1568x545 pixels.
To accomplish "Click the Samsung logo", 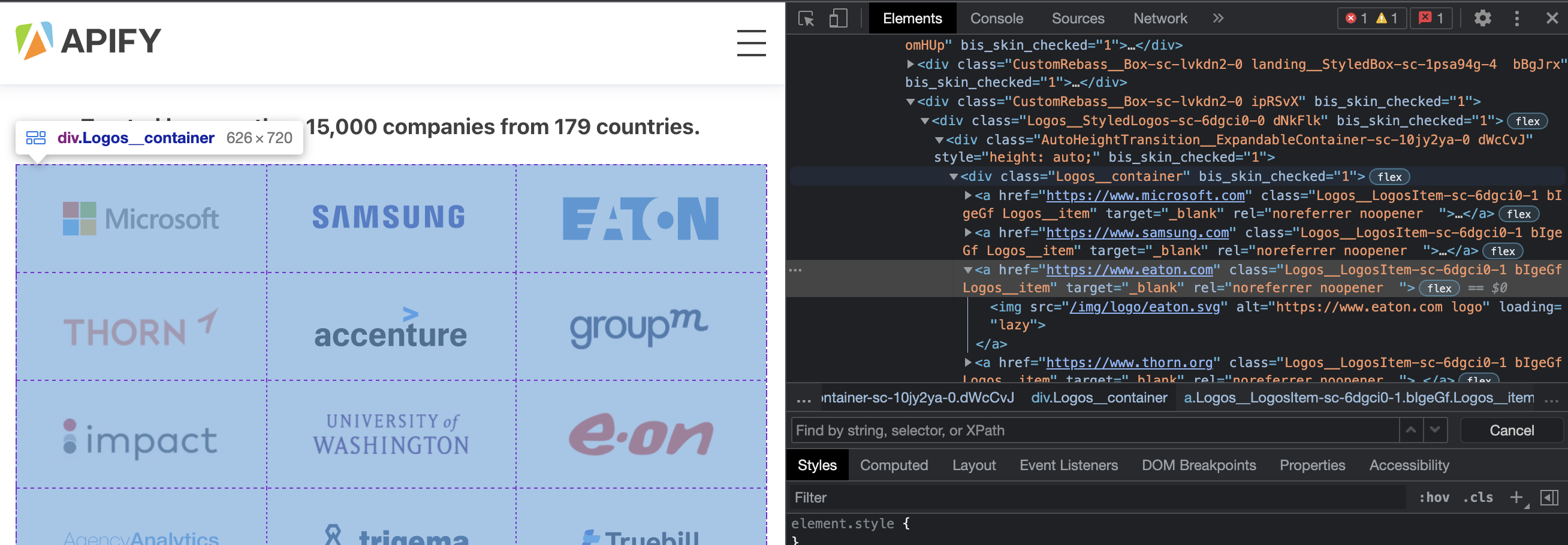I will click(x=389, y=217).
